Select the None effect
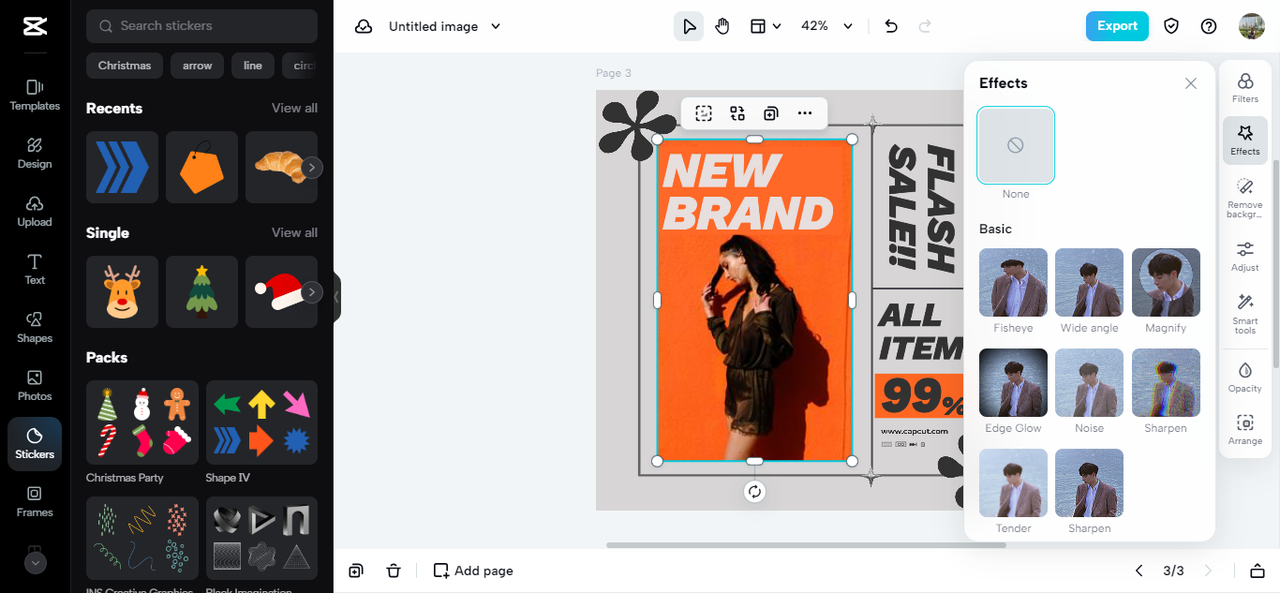The image size is (1280, 593). tap(1016, 146)
